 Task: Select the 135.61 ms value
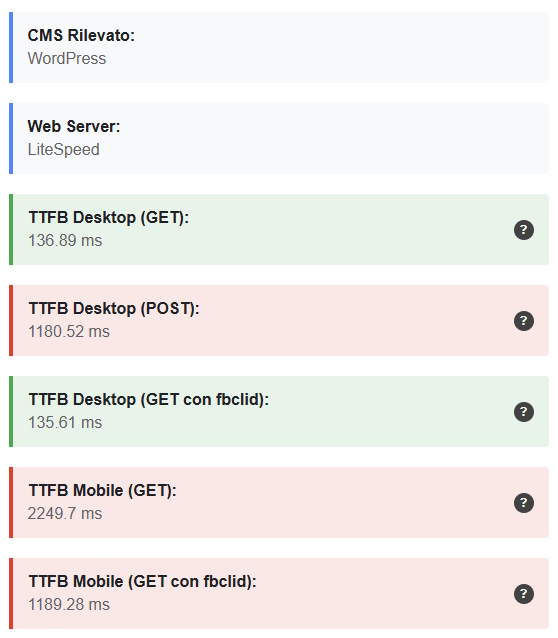coord(65,423)
